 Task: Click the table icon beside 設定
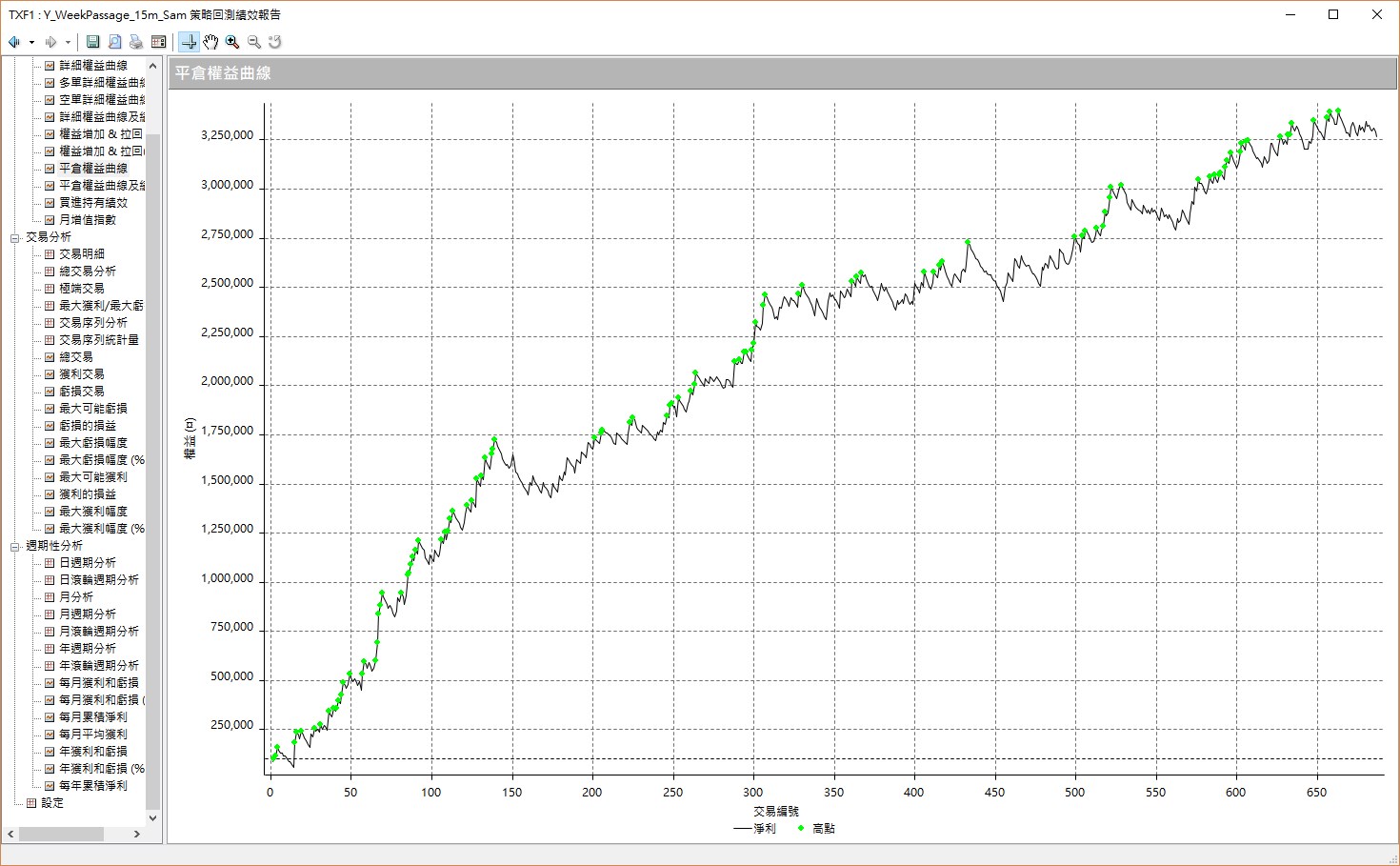(x=31, y=803)
